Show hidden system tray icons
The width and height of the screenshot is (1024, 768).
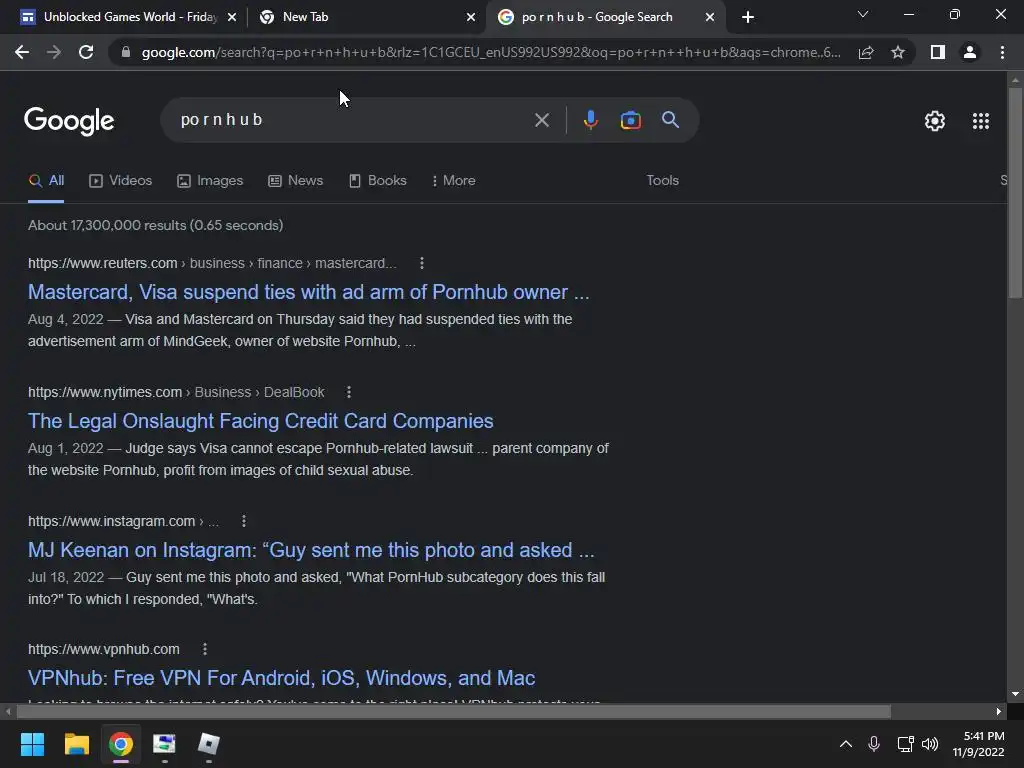click(845, 744)
